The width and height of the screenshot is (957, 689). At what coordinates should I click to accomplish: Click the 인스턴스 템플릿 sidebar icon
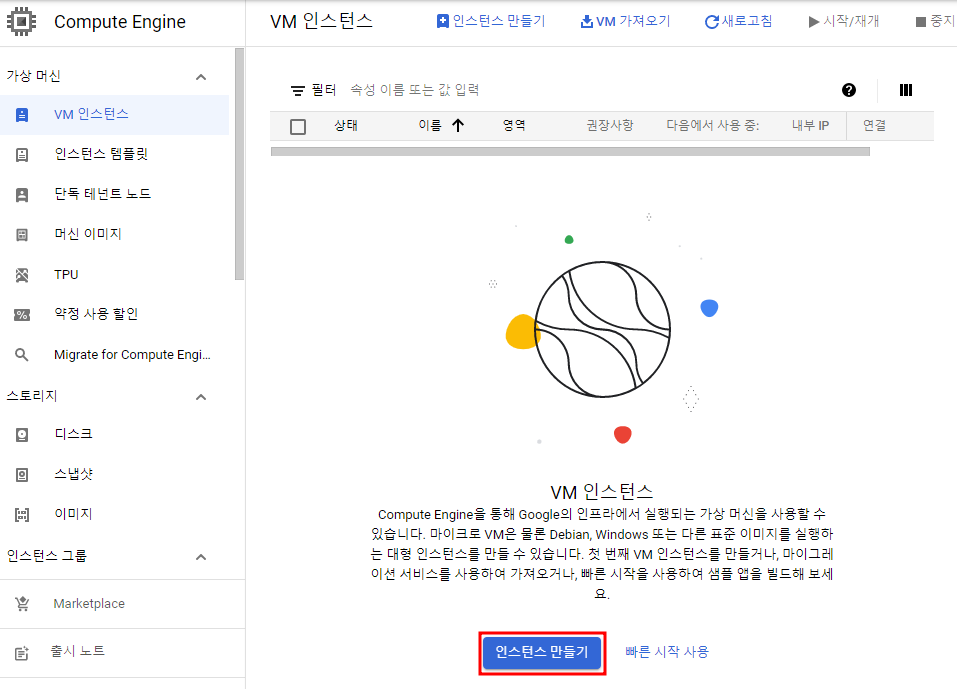(22, 154)
